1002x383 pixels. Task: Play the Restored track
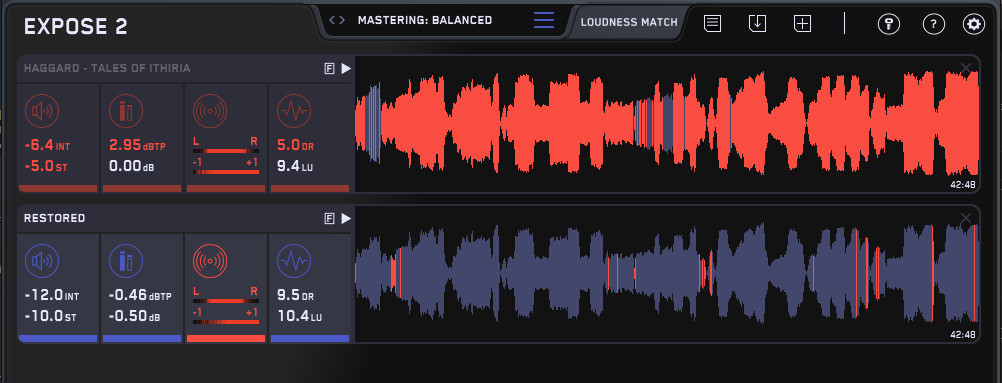346,219
